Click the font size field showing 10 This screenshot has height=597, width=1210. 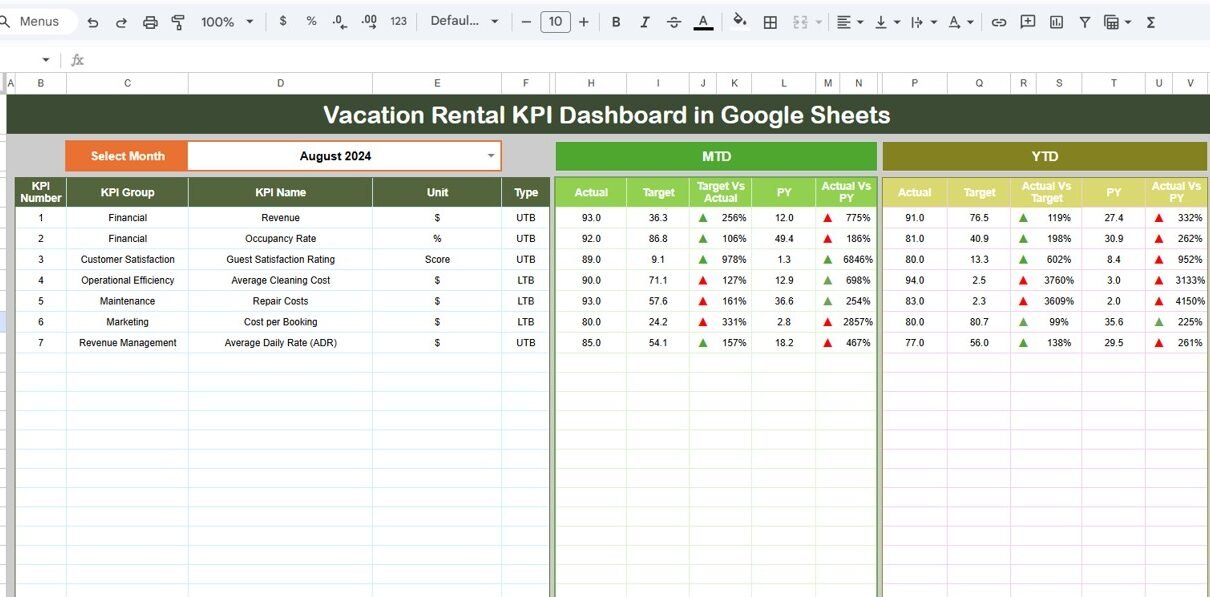point(555,21)
